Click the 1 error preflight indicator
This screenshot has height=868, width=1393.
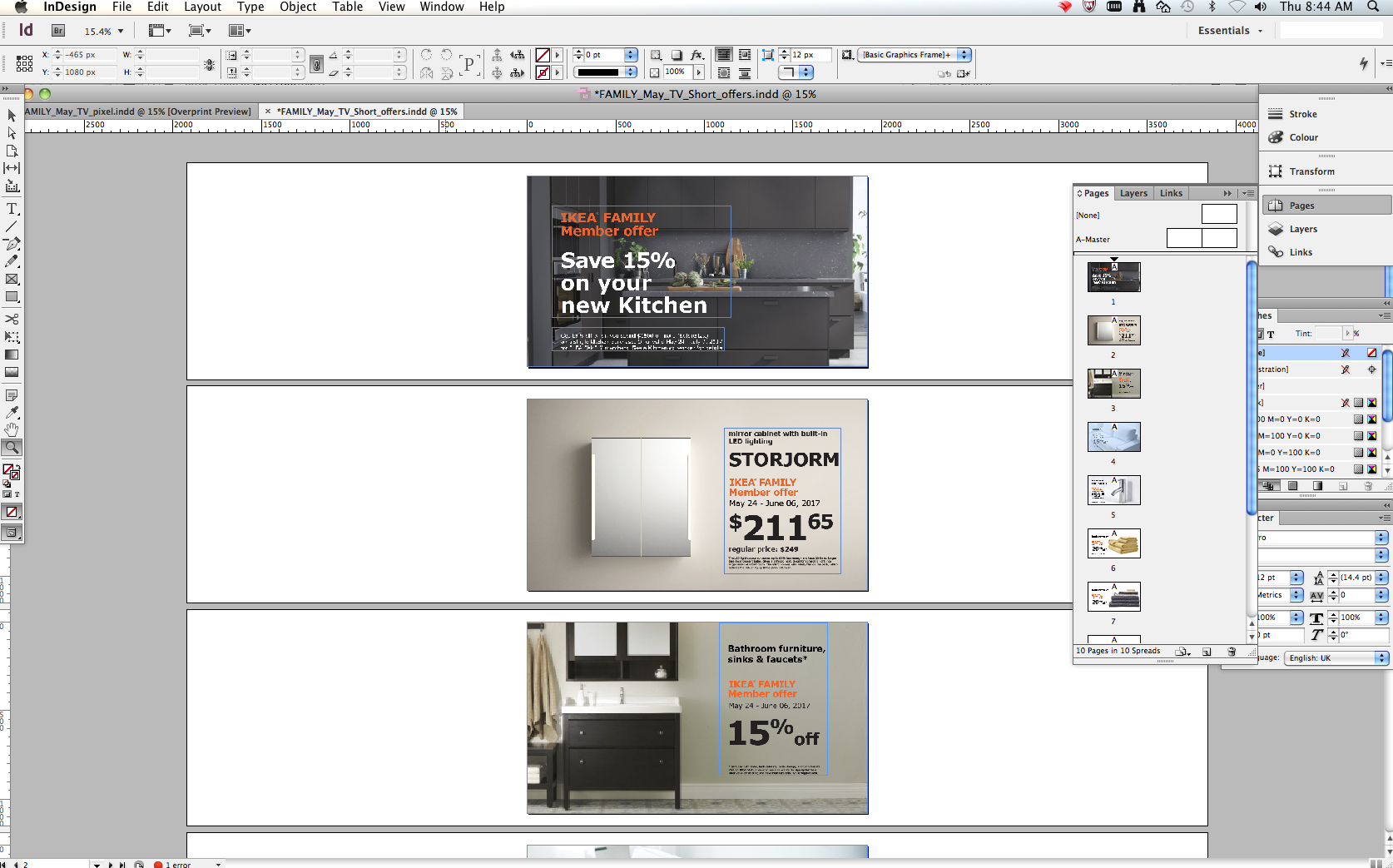click(174, 865)
